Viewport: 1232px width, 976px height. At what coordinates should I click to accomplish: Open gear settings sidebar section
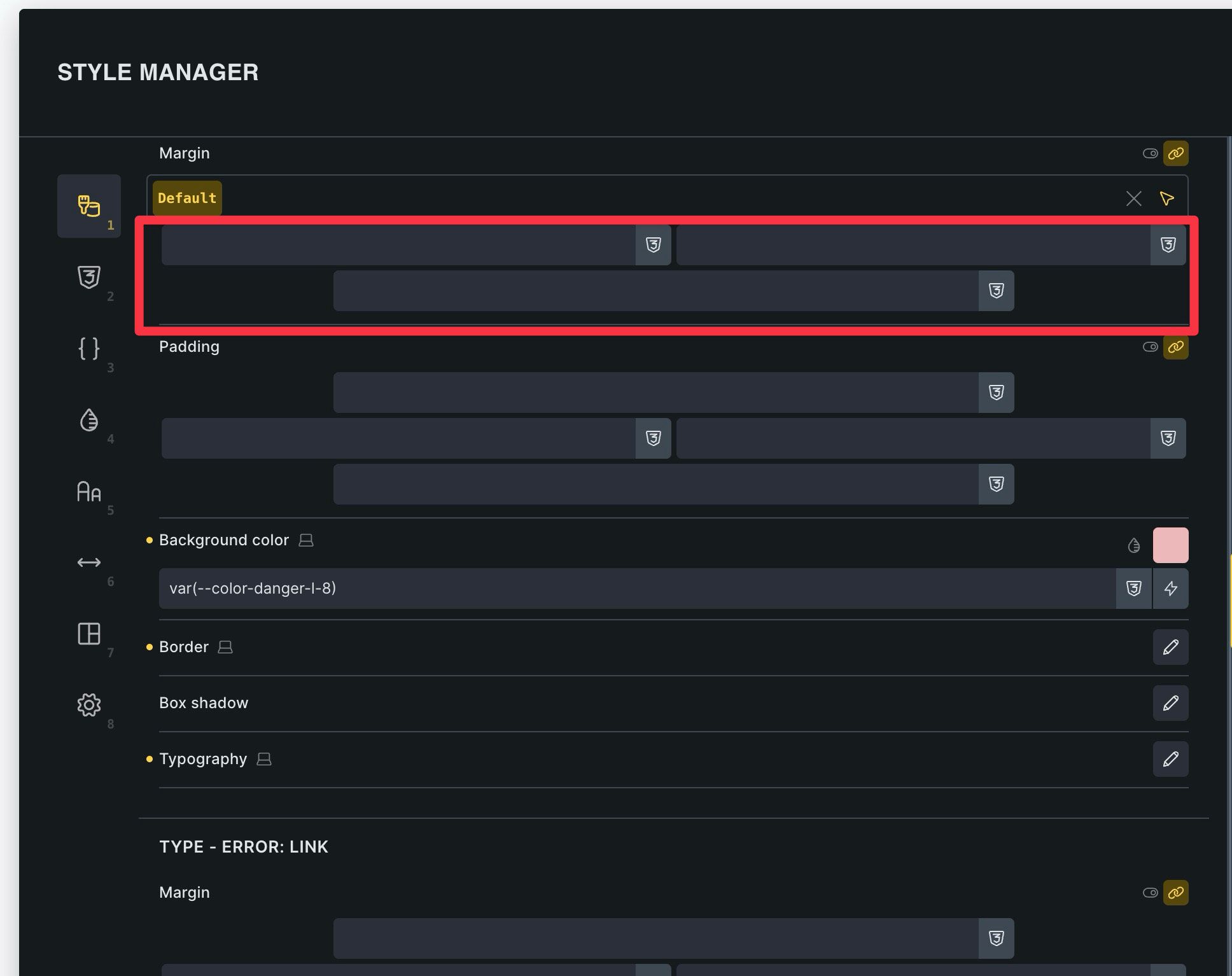point(89,705)
